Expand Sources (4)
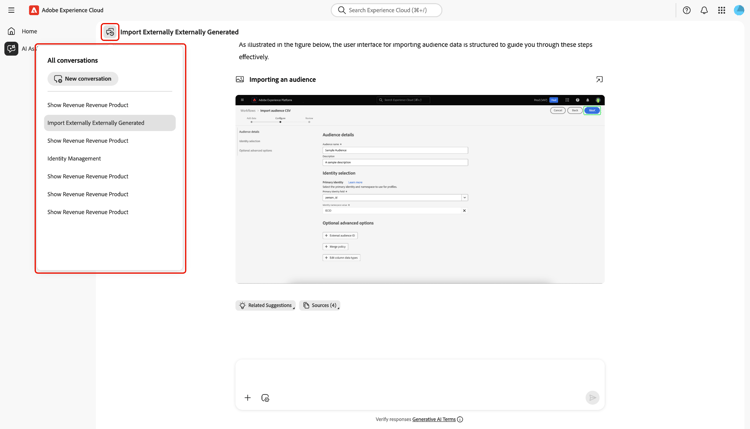The image size is (750, 429). (320, 305)
